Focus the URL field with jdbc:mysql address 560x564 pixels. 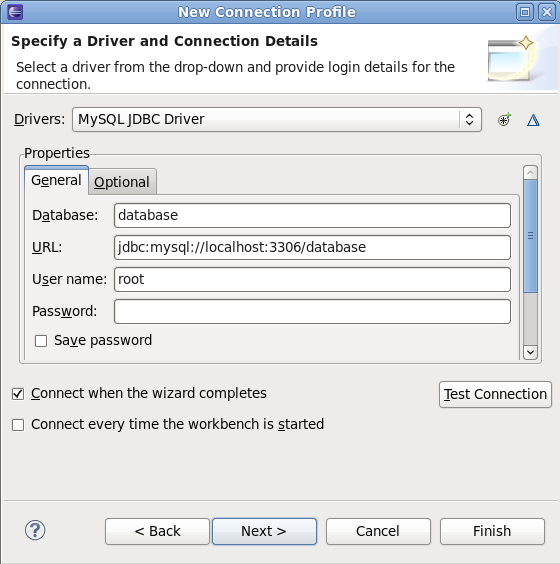pyautogui.click(x=312, y=247)
